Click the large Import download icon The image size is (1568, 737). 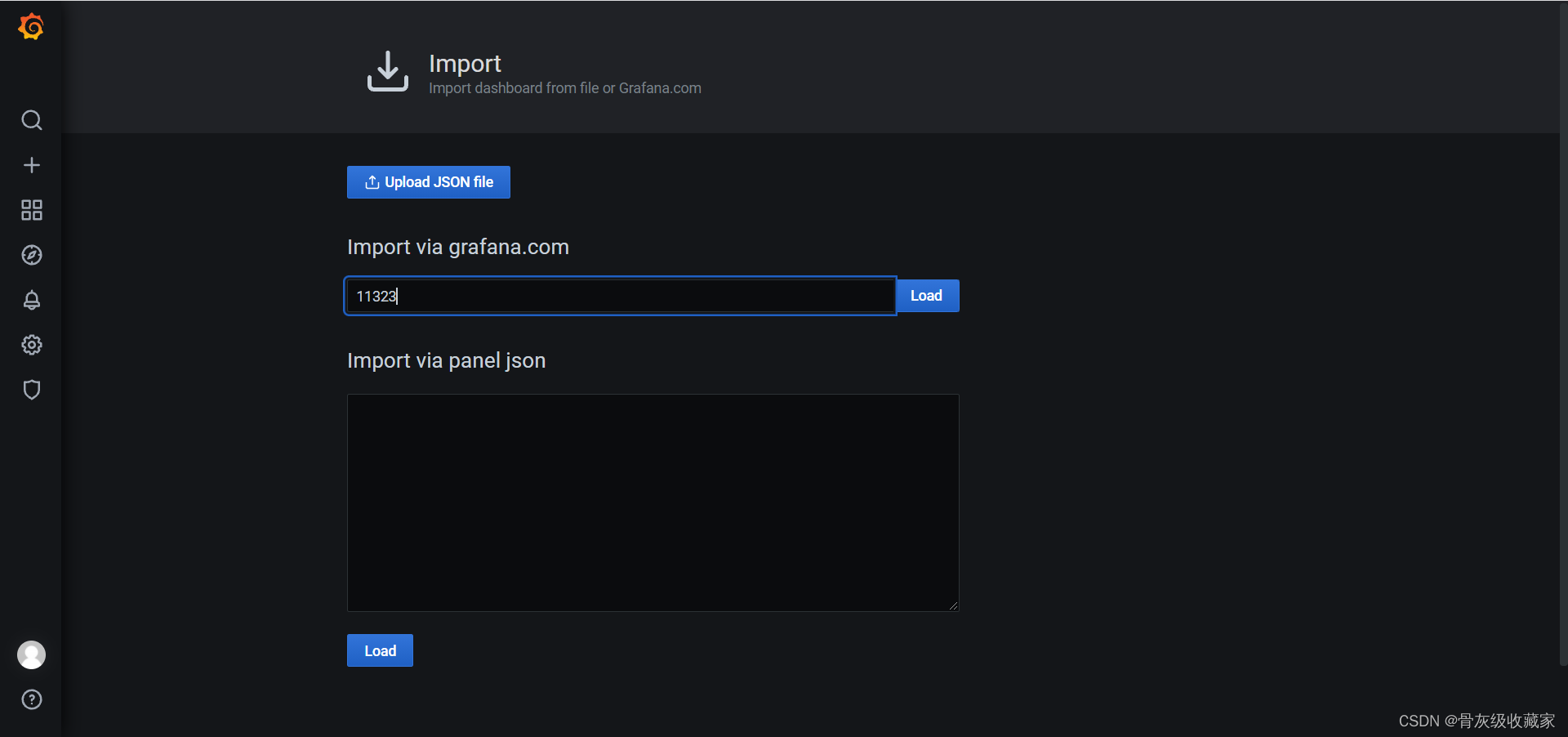tap(388, 72)
